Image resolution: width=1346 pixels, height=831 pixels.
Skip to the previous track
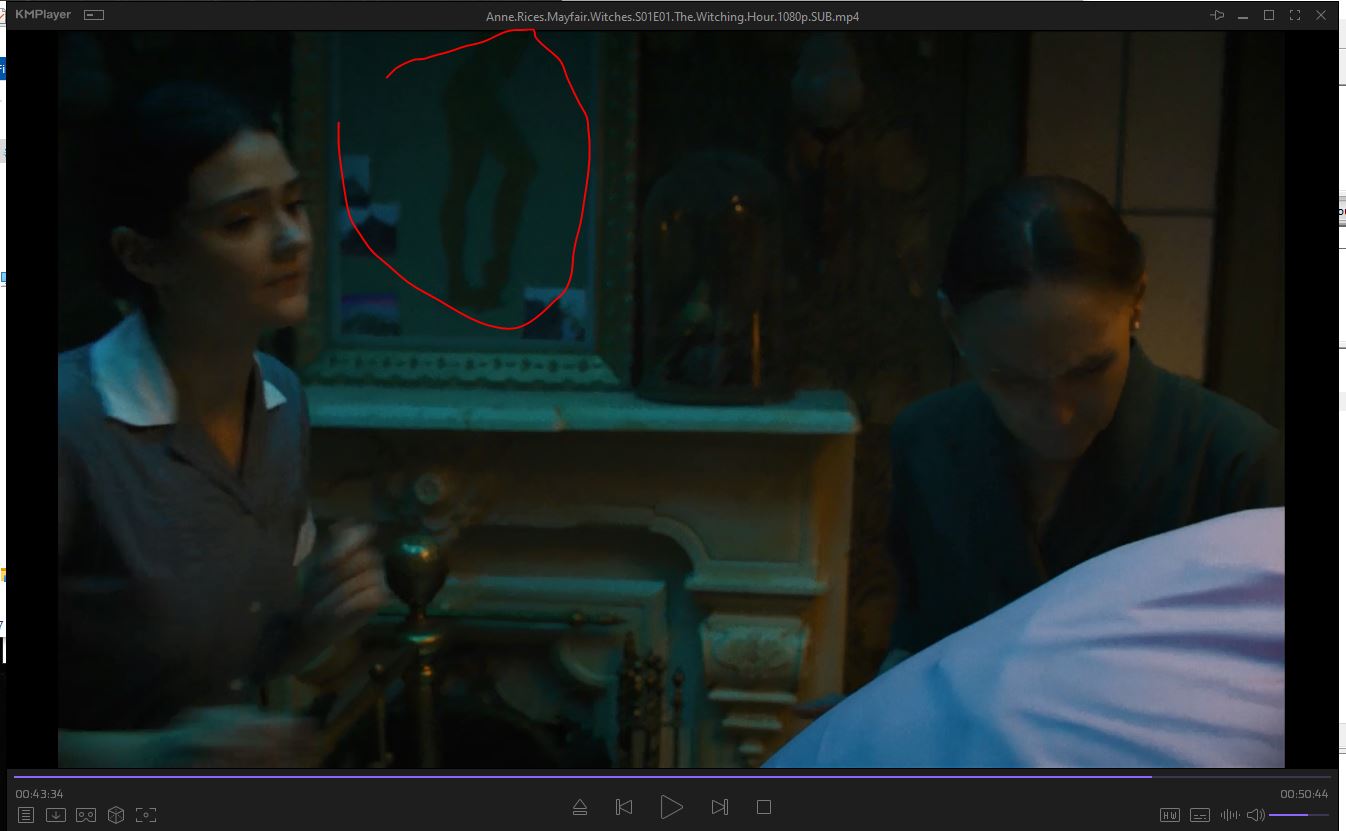point(624,807)
